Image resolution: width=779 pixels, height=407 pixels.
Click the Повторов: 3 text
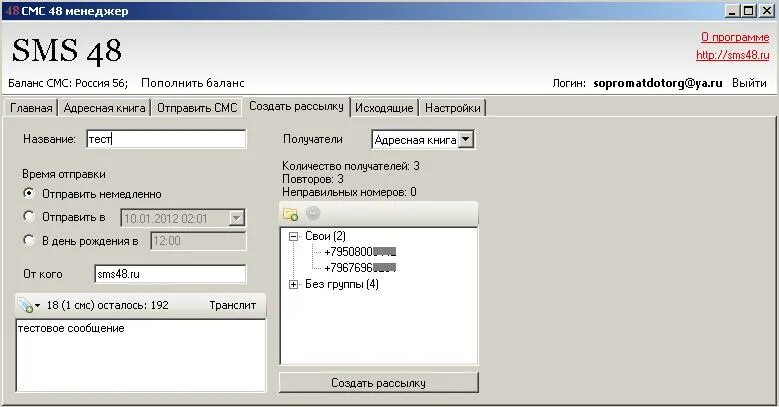[x=312, y=179]
